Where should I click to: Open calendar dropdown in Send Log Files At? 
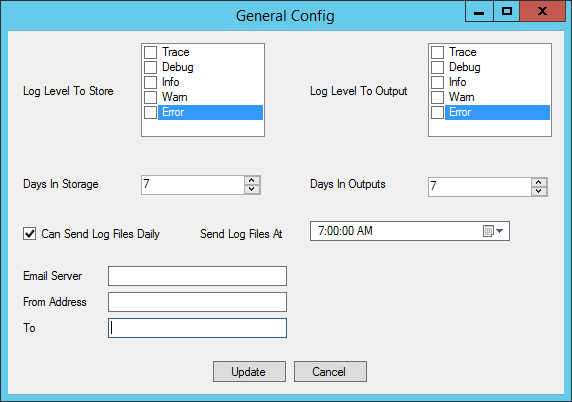coord(493,231)
